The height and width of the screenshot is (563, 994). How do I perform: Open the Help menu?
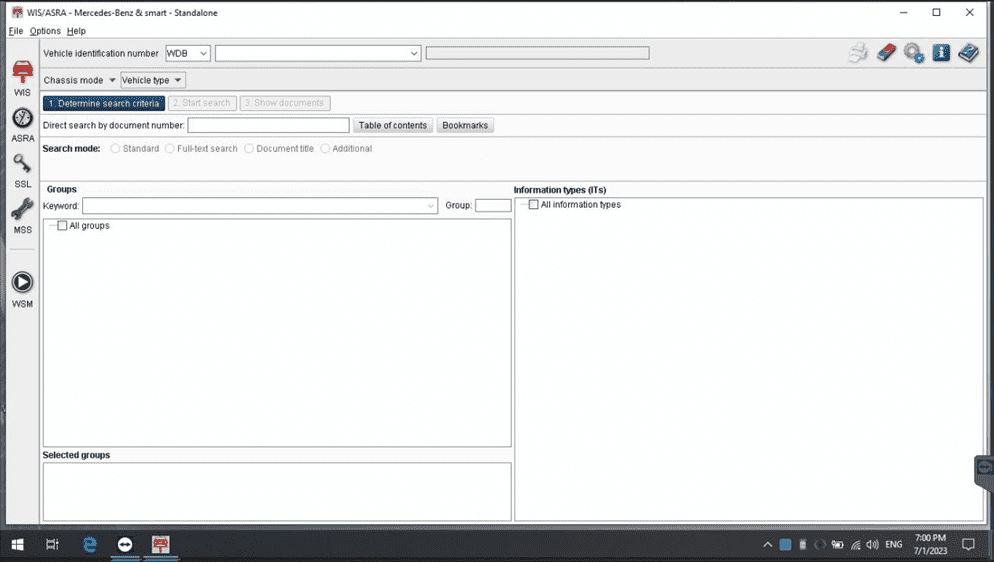tap(76, 31)
